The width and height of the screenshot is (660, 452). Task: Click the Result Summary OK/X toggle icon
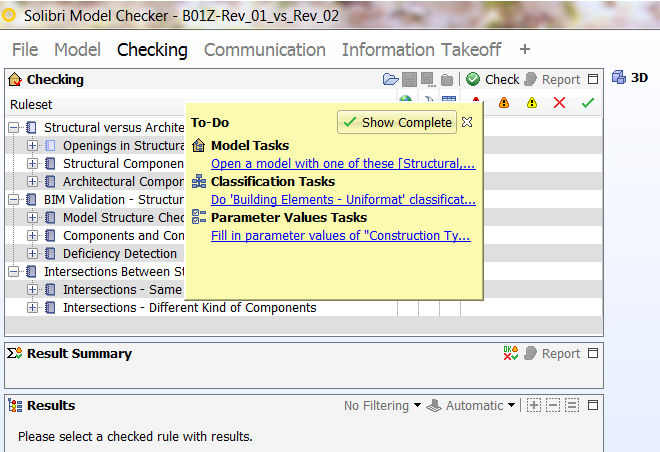[511, 353]
